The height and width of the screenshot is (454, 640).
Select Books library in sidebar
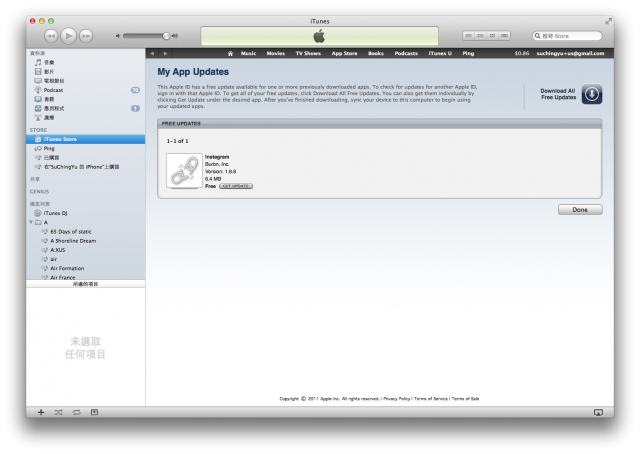[x=85, y=99]
